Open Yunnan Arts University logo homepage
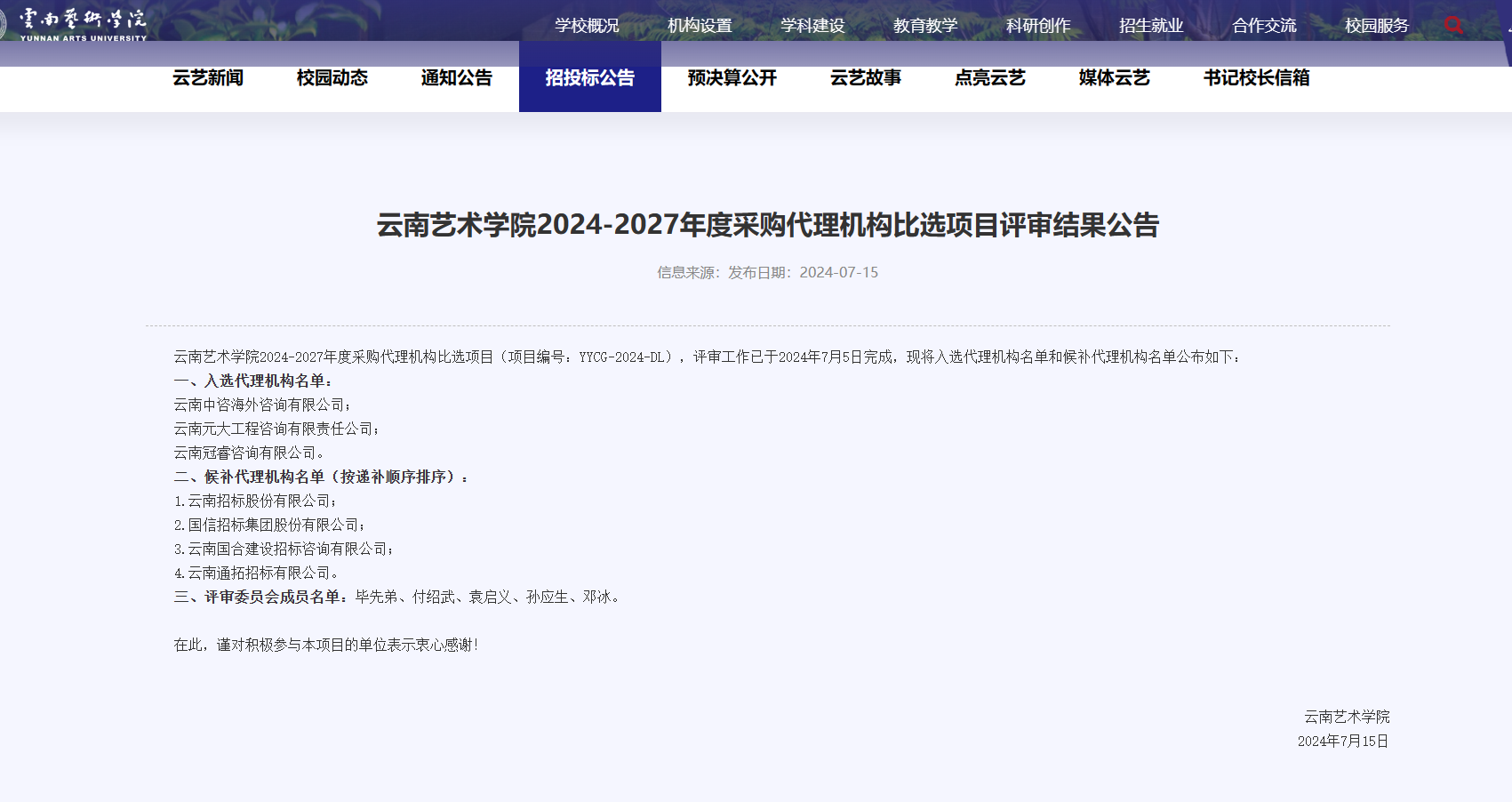Image resolution: width=1512 pixels, height=802 pixels. (74, 24)
